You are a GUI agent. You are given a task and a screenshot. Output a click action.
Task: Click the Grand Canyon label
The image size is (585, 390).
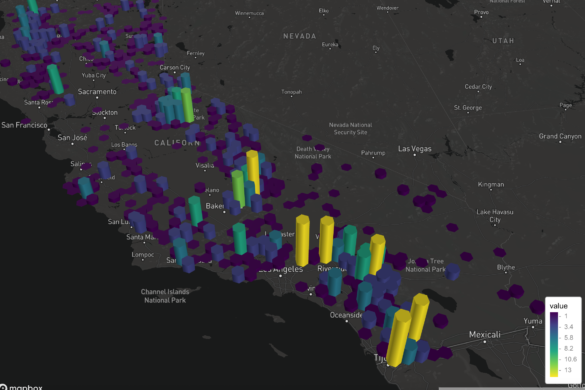point(560,136)
